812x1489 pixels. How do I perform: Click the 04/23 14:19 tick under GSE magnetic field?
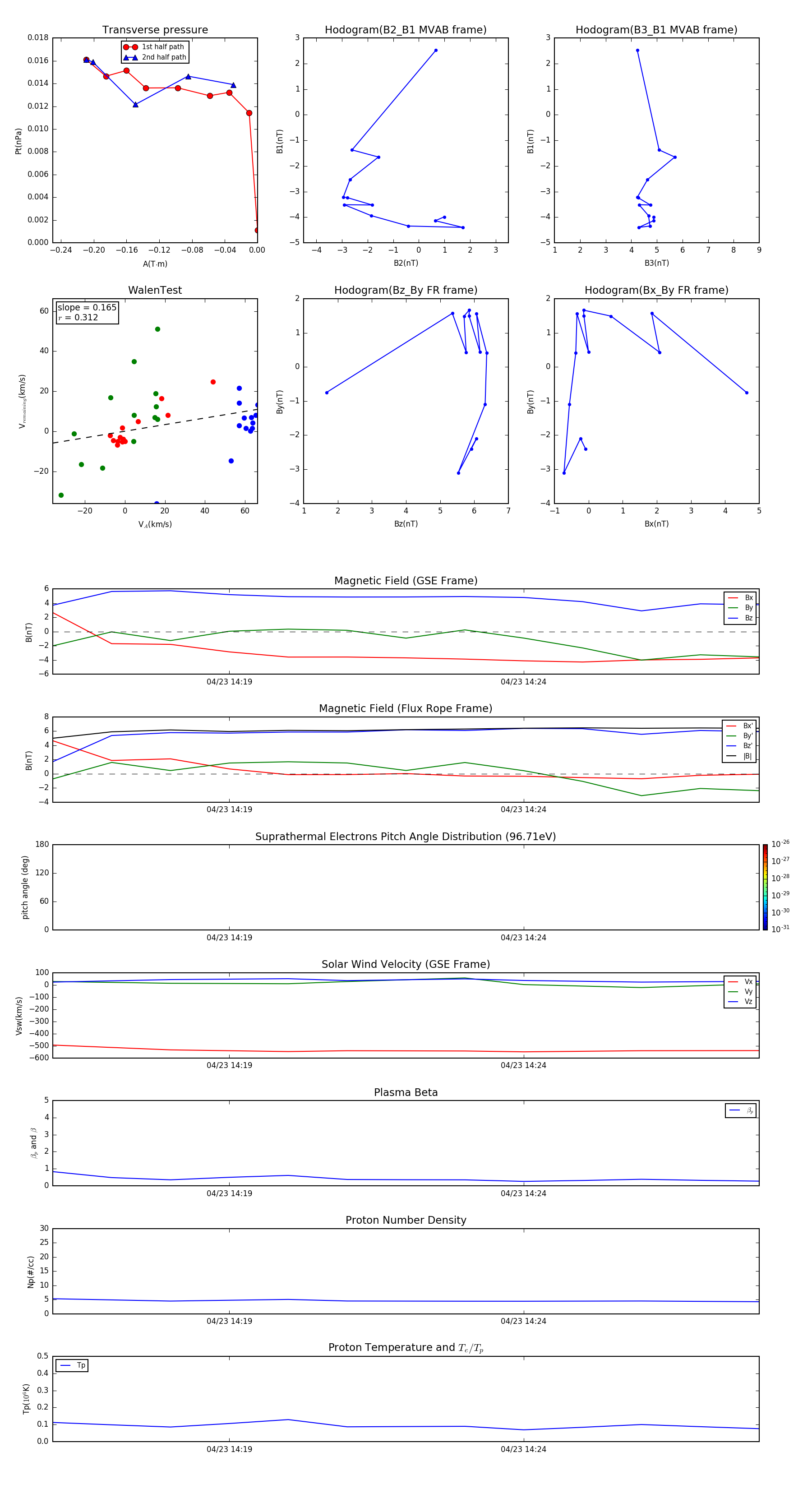230,681
